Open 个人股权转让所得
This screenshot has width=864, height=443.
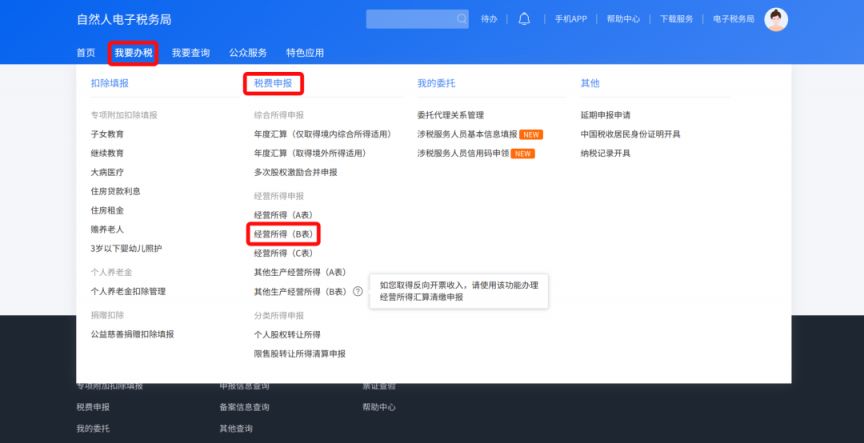click(x=287, y=335)
